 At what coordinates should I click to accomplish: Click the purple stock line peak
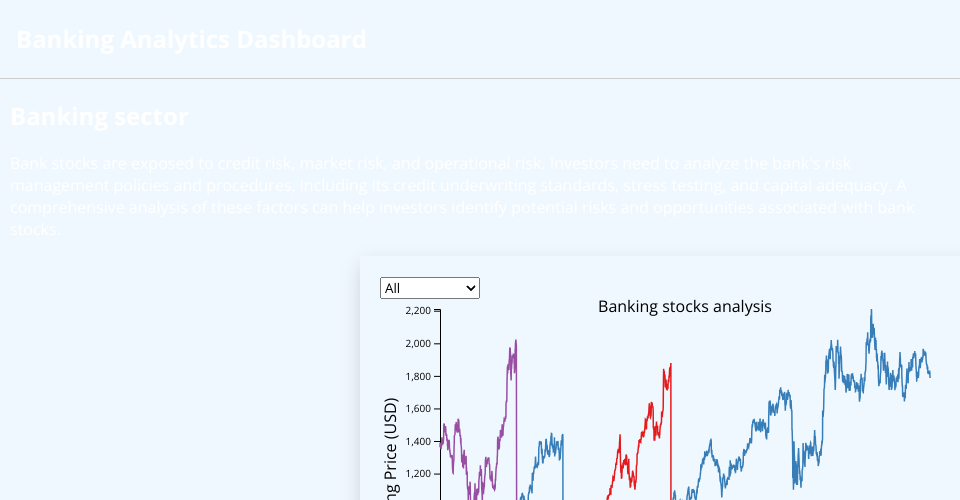516,341
